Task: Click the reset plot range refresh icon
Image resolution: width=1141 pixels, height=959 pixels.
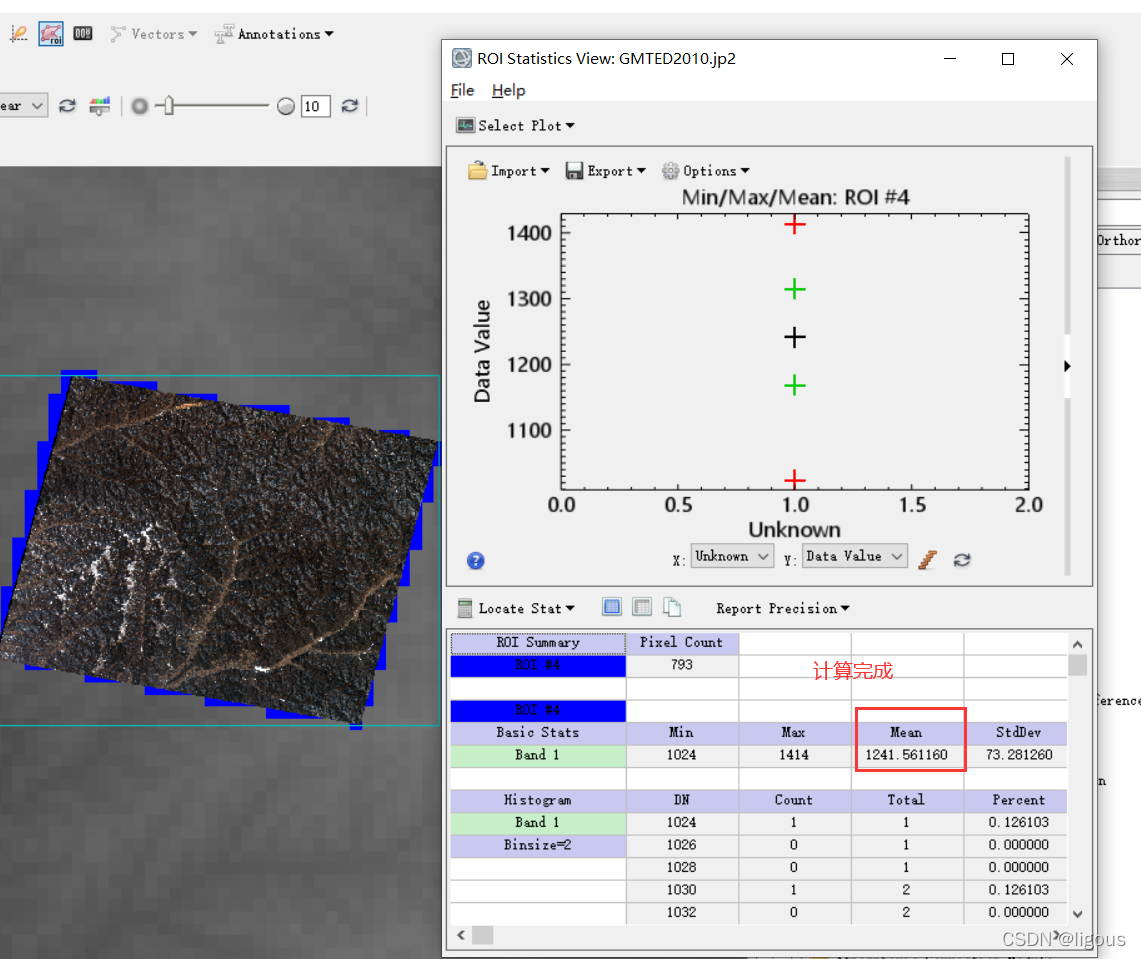Action: [962, 560]
